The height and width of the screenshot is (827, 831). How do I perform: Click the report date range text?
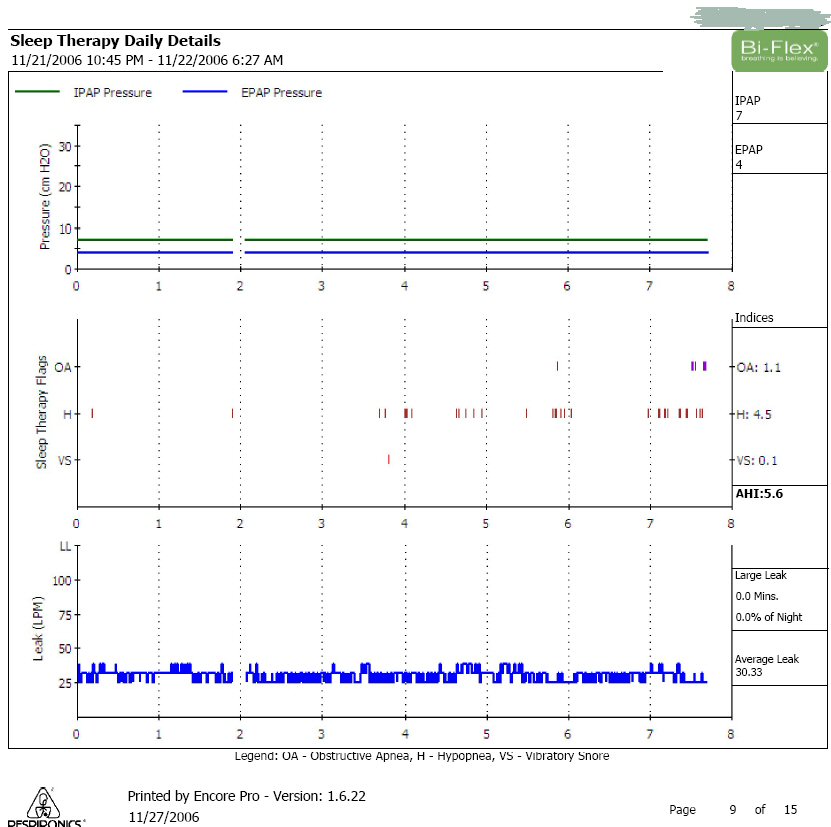(x=146, y=60)
